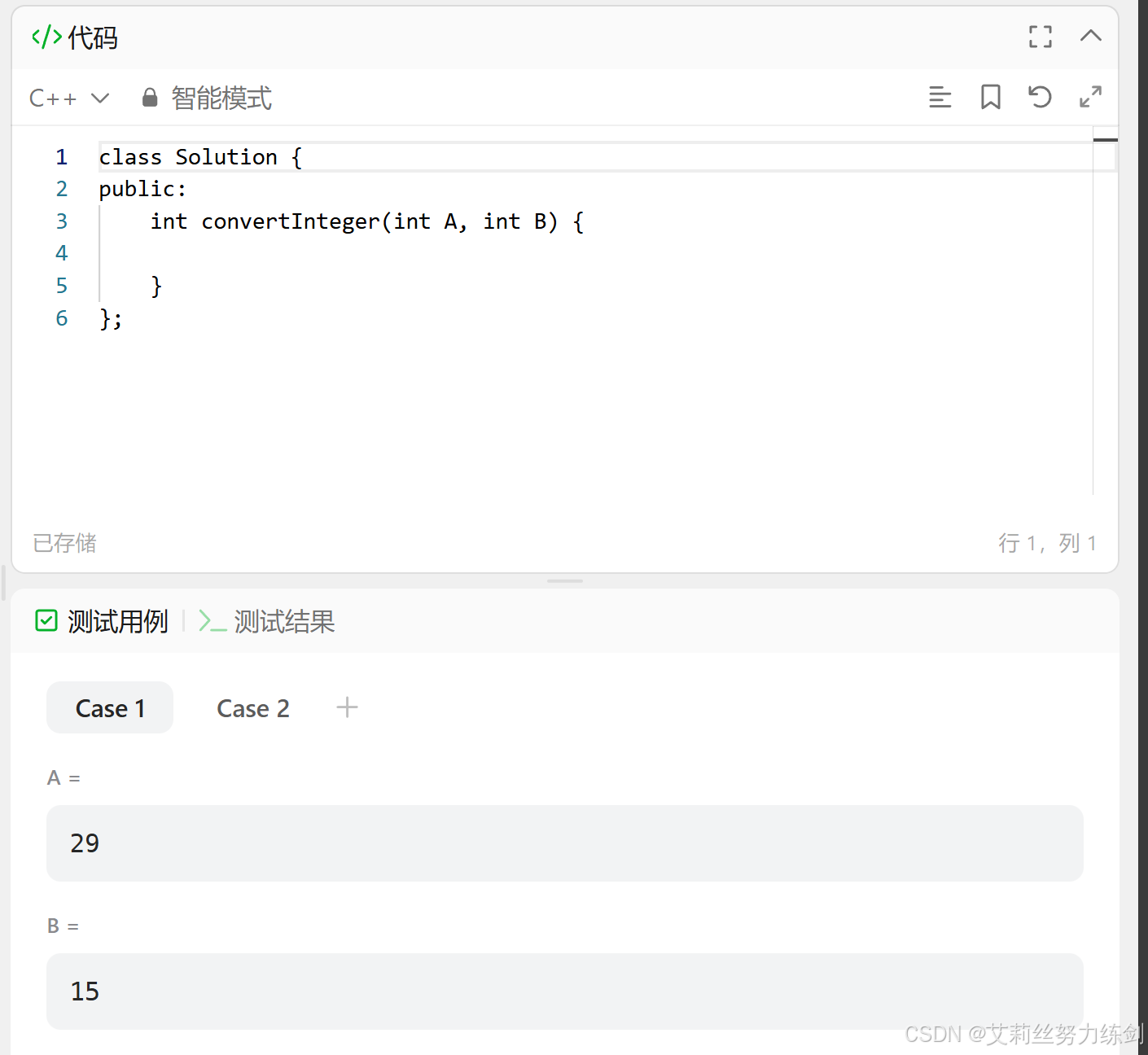The image size is (1148, 1055).
Task: Click the fullscreen icon in code header
Action: point(1040,37)
